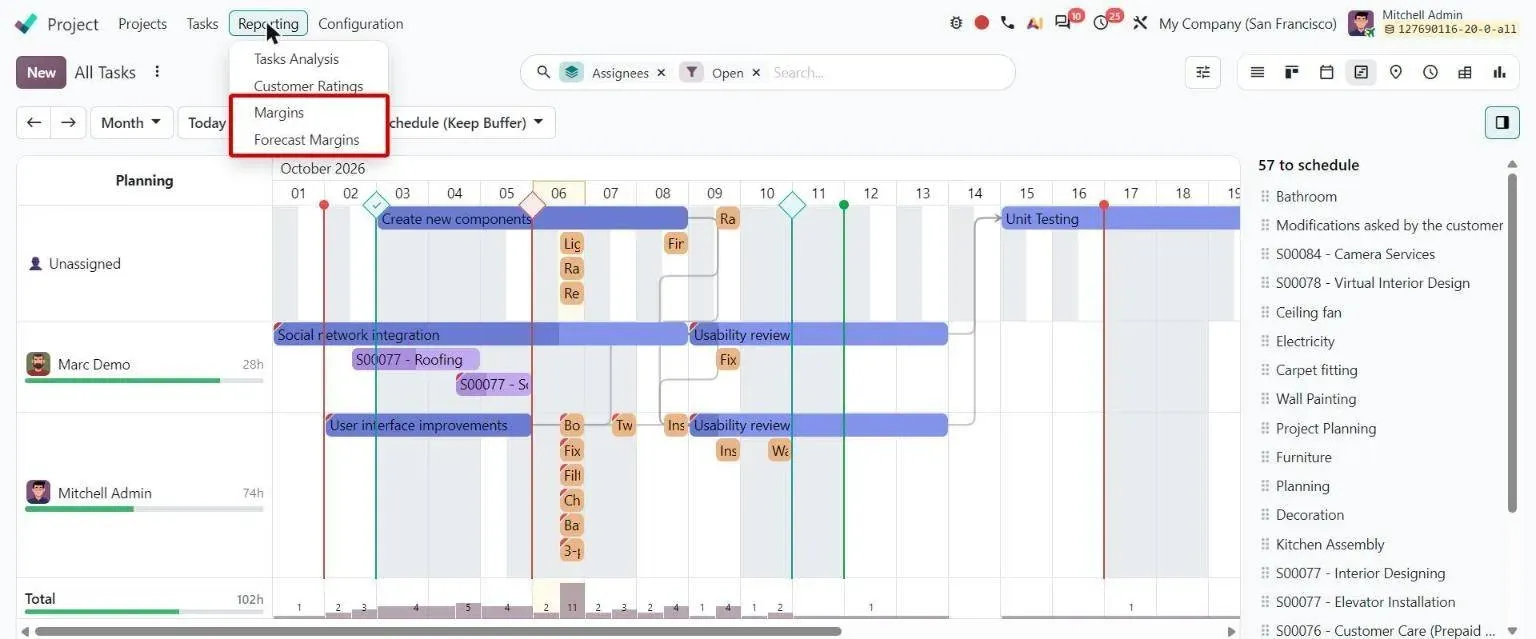Open My Company (San Francisco) switcher
Viewport: 1536px width, 639px height.
[1247, 24]
